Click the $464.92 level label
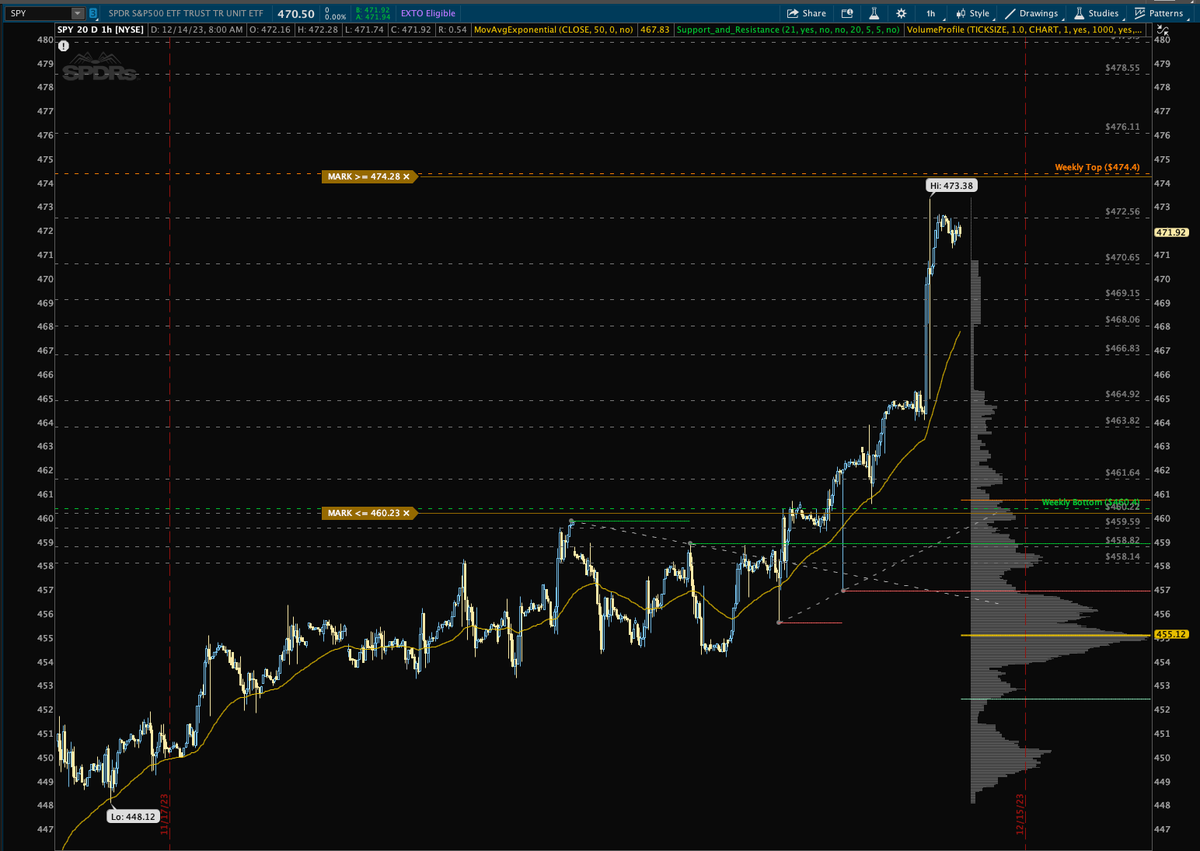 [x=1123, y=394]
